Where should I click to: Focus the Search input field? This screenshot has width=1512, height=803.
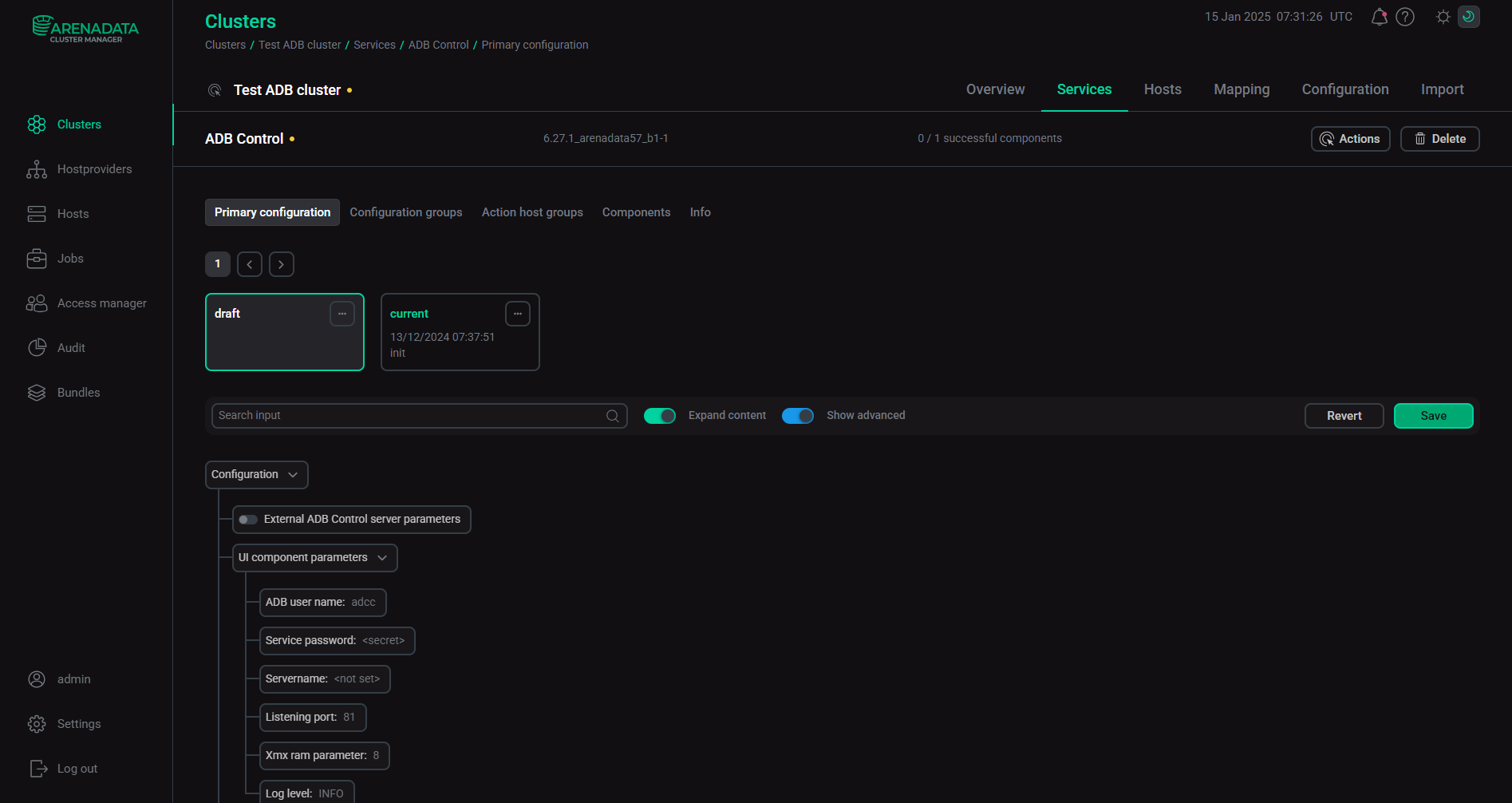point(419,416)
